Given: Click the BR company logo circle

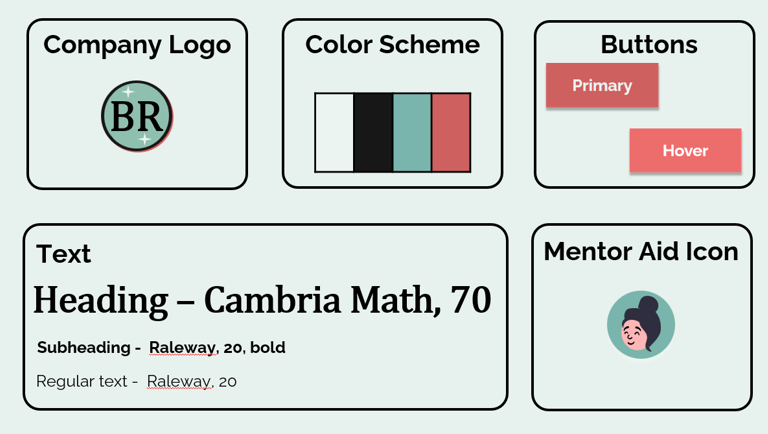Looking at the screenshot, I should click(x=137, y=117).
